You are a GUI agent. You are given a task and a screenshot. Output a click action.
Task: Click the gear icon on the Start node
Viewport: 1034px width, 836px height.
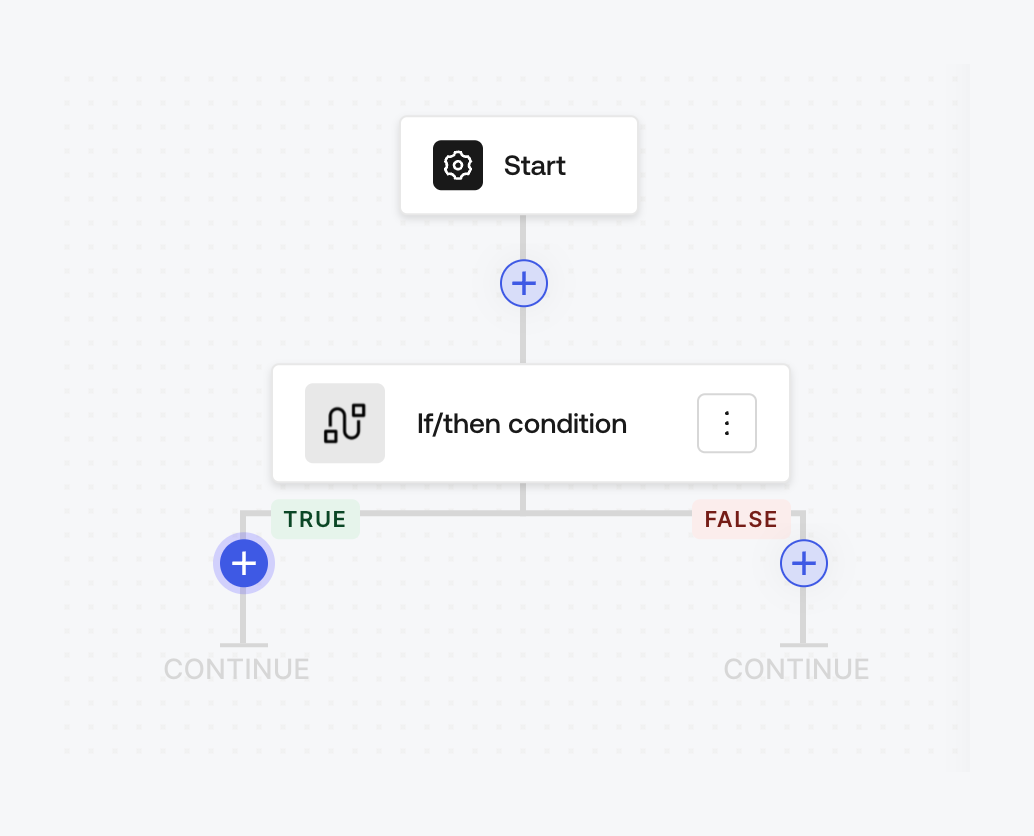pyautogui.click(x=458, y=165)
